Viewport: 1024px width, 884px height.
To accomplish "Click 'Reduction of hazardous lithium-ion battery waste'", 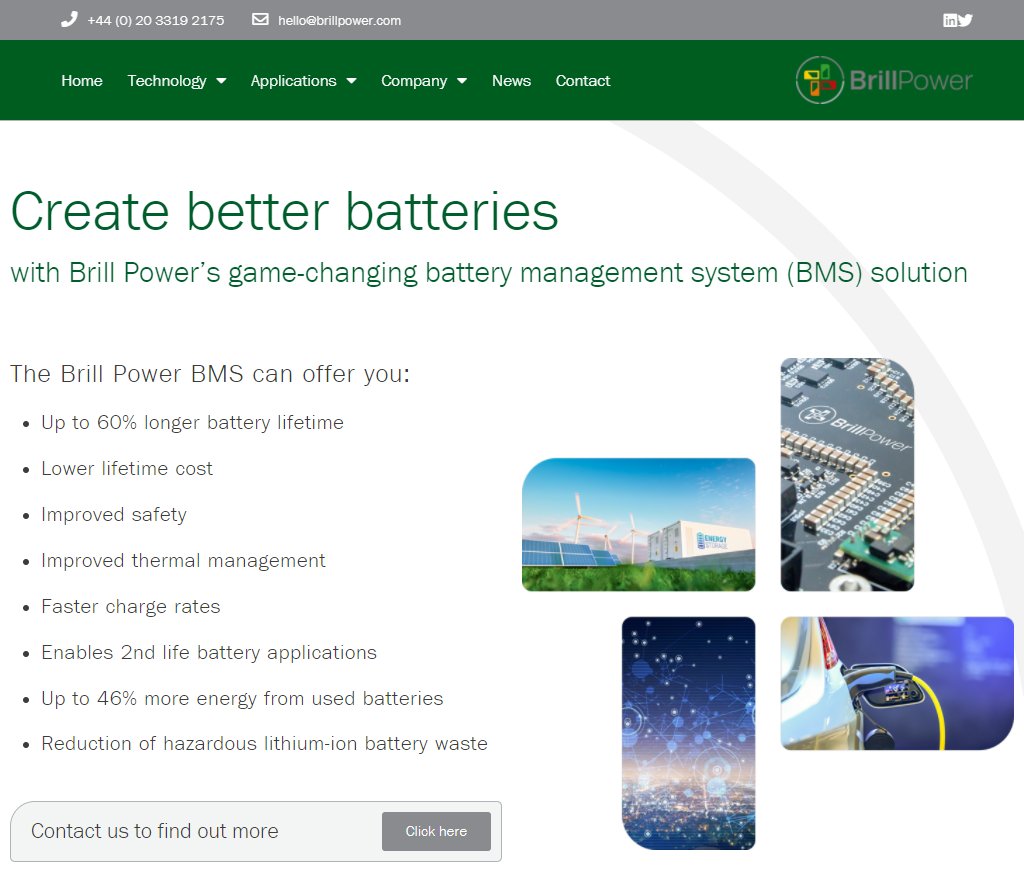I will tap(264, 744).
